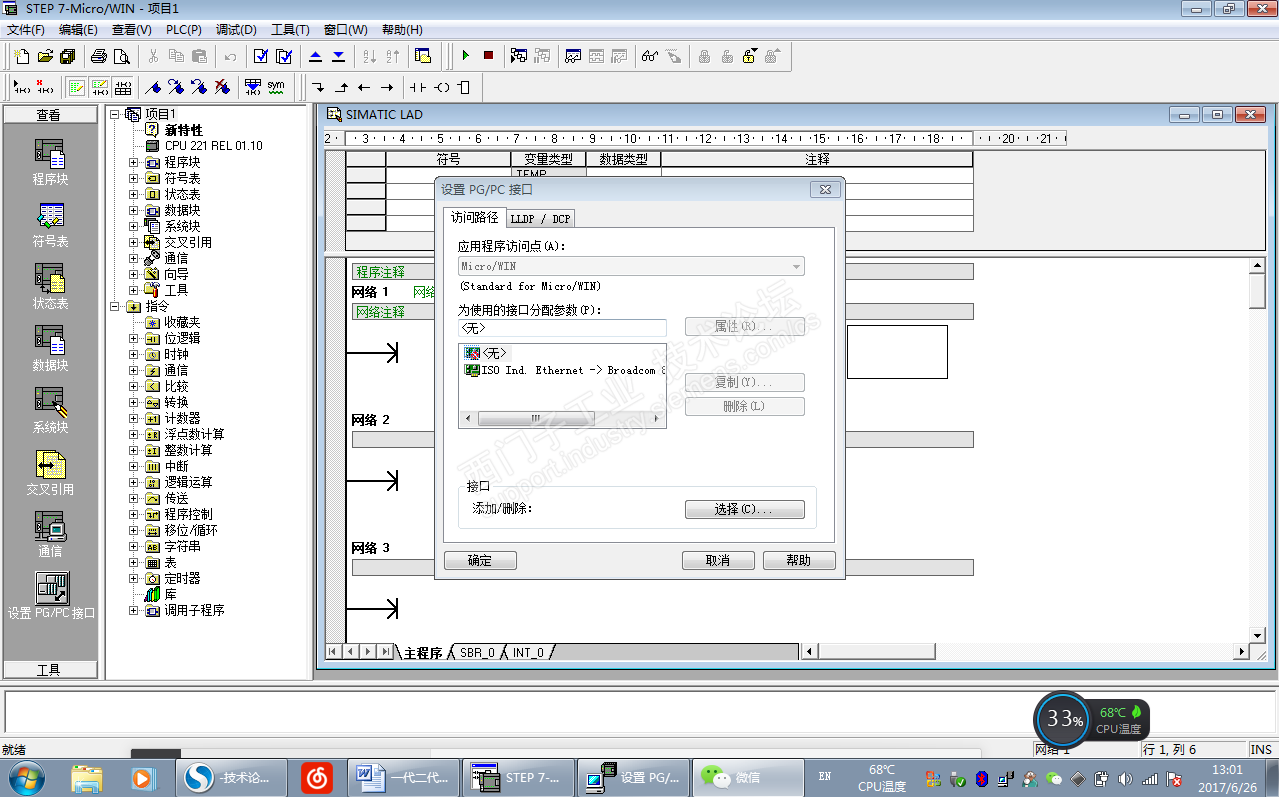Click the 选择(C)... button
This screenshot has width=1279, height=797.
[745, 509]
